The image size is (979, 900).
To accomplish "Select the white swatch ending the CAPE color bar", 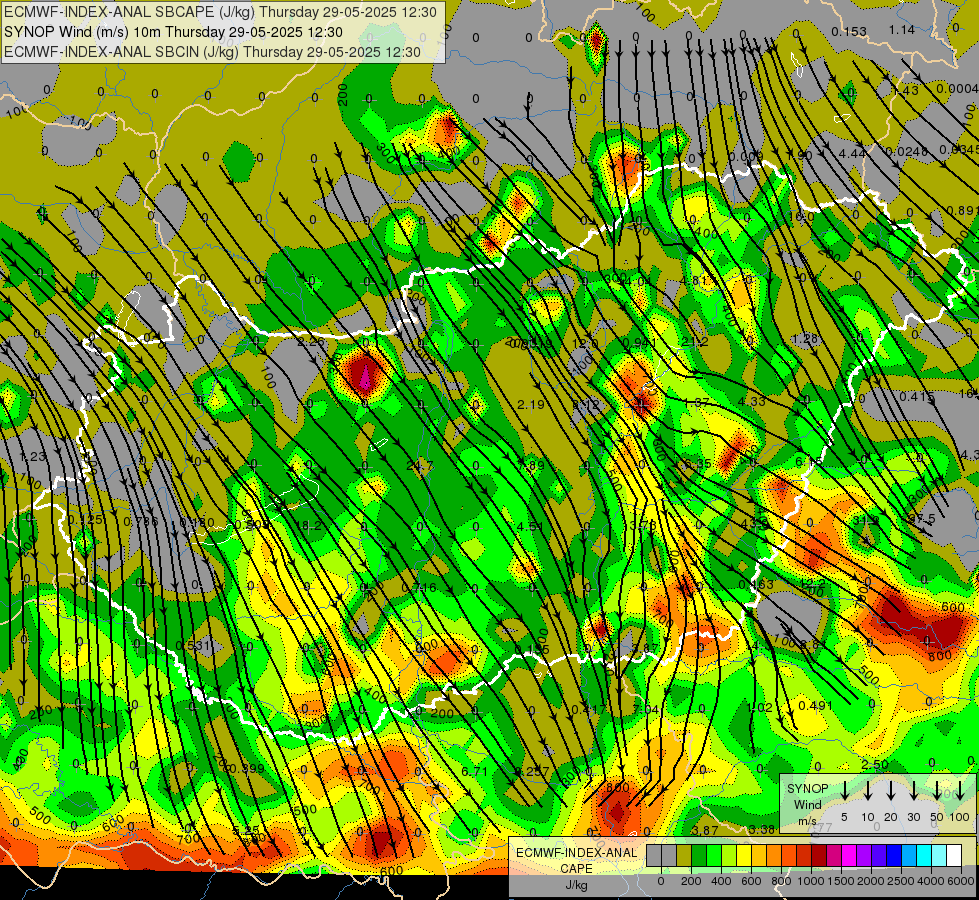I will pos(954,855).
